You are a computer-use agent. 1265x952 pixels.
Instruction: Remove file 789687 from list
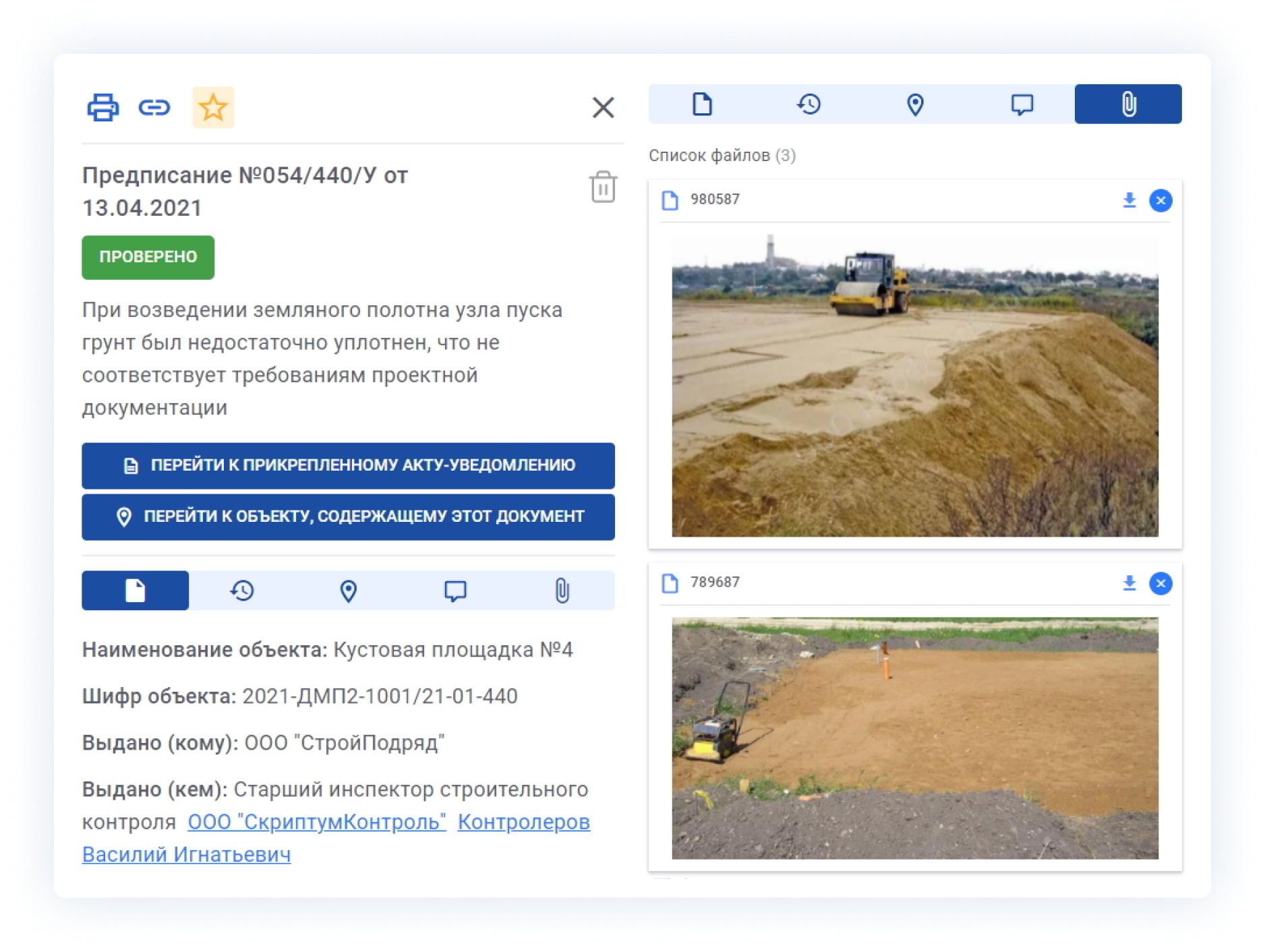tap(1160, 583)
